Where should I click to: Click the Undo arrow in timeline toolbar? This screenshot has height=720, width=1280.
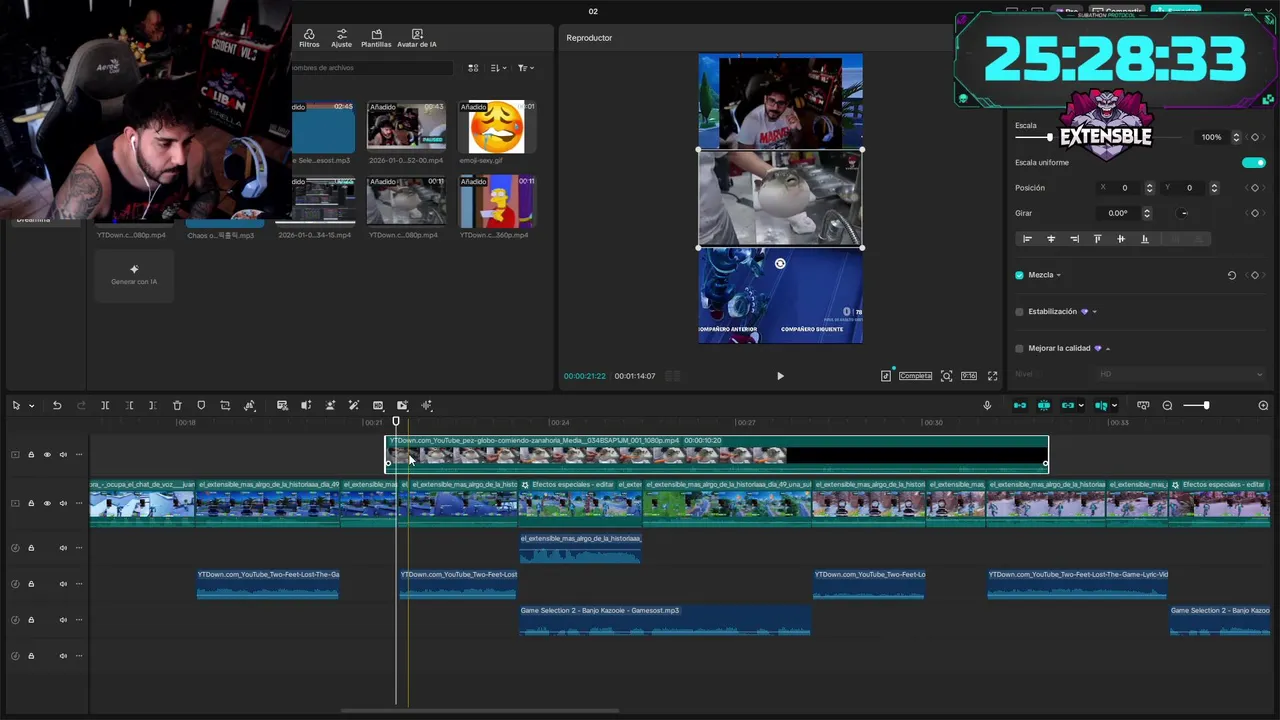pyautogui.click(x=57, y=405)
